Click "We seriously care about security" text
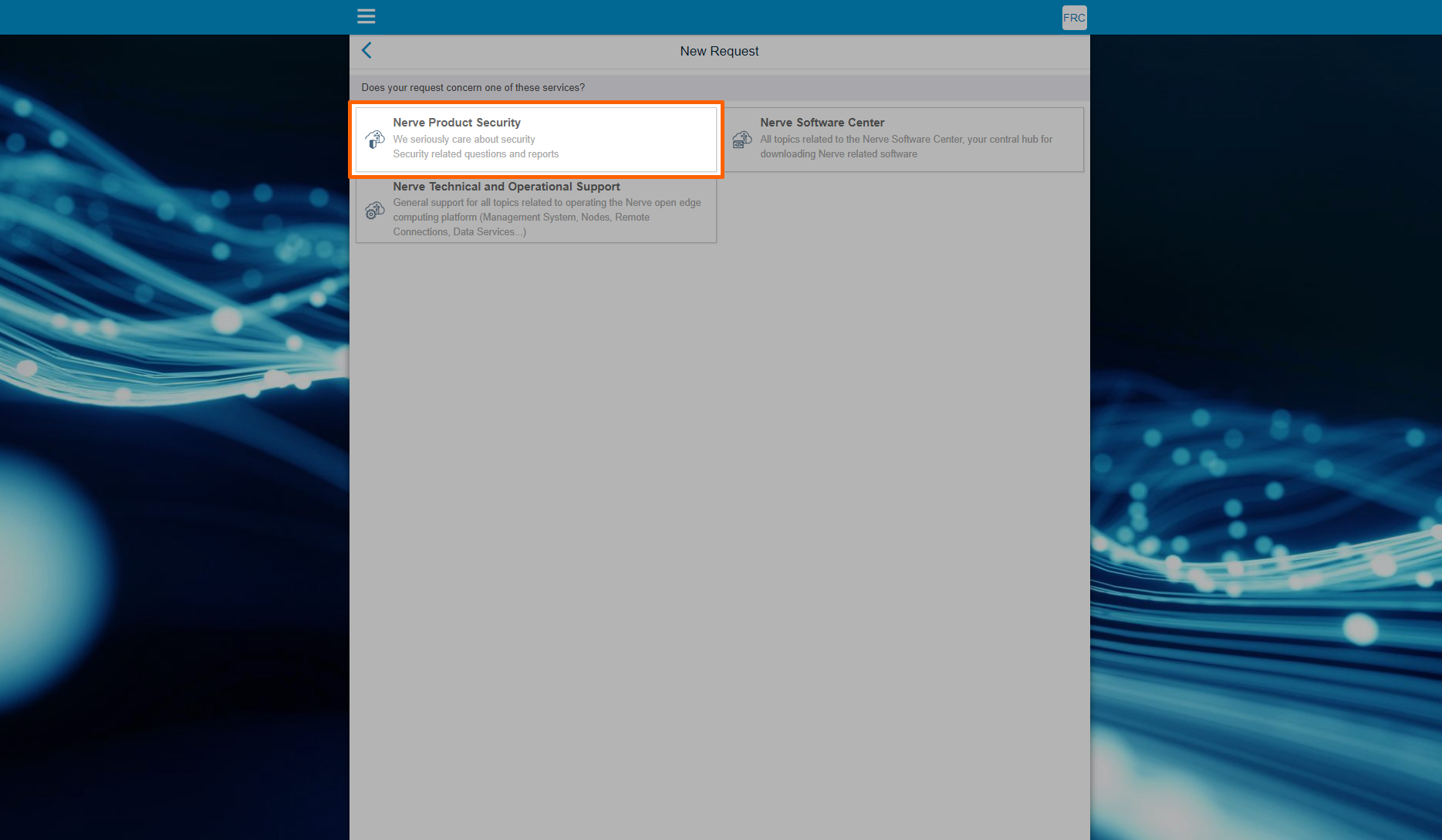1442x840 pixels. click(x=464, y=140)
